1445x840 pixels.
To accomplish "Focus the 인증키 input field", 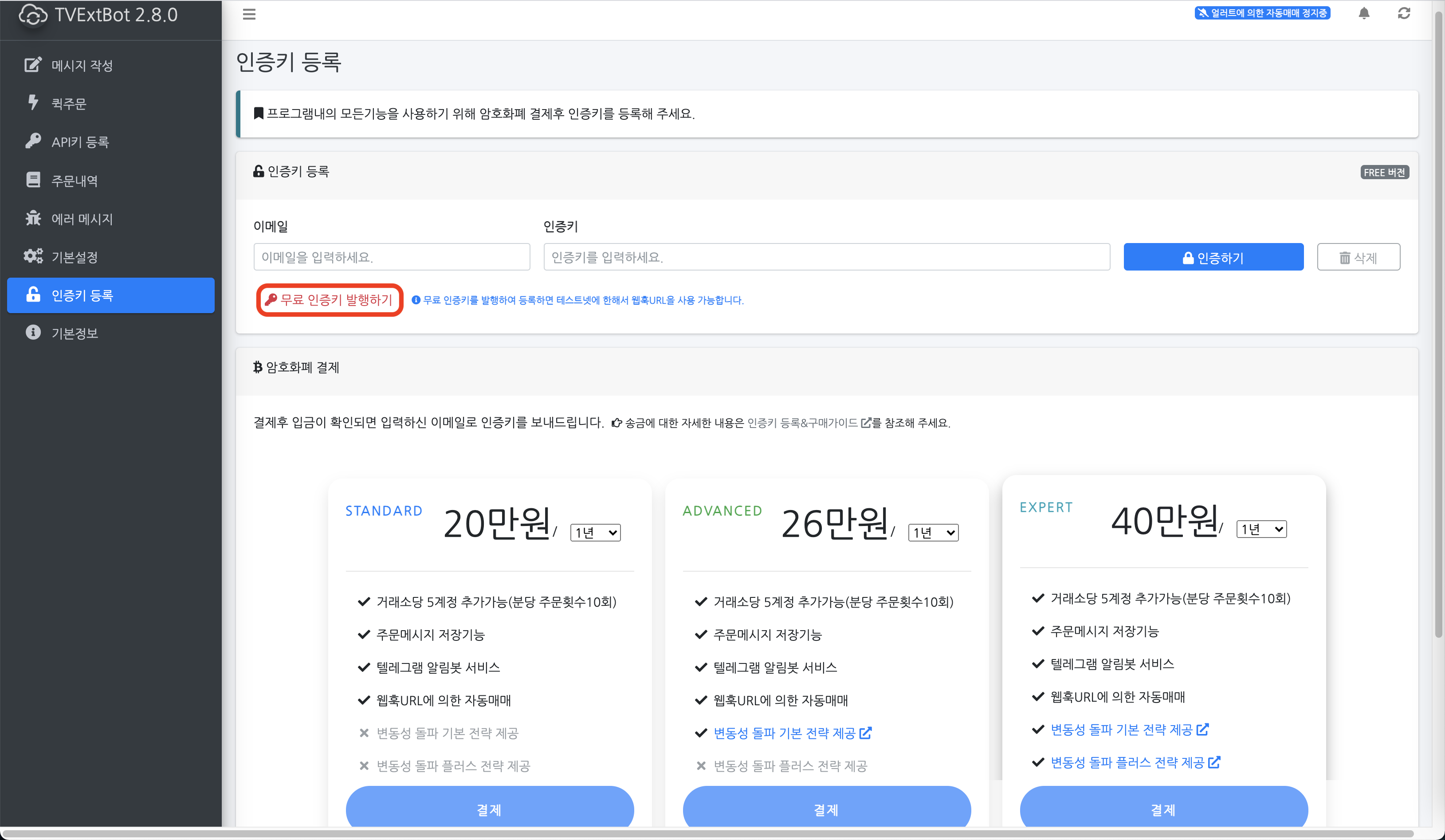I will tap(826, 257).
